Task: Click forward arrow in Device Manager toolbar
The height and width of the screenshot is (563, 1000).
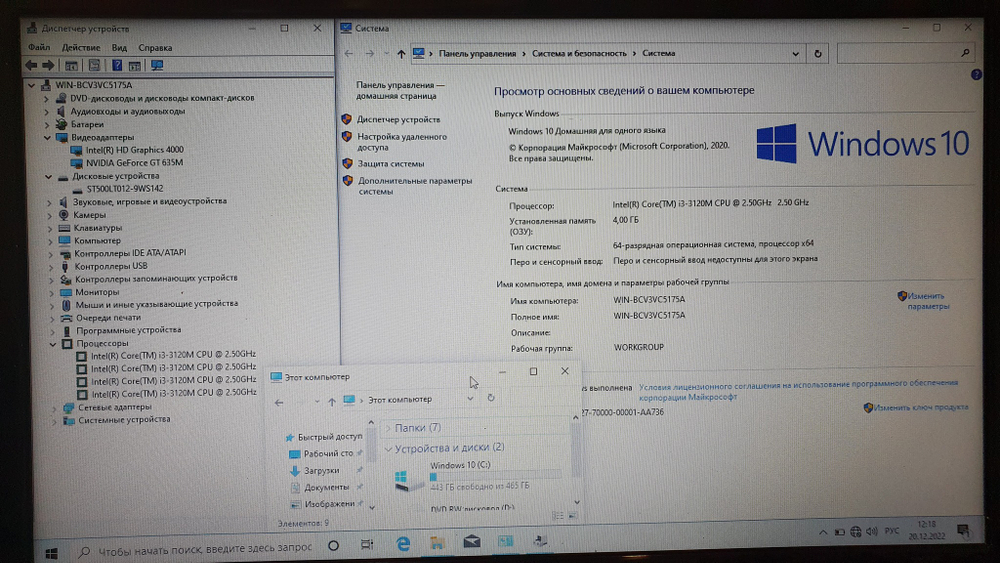Action: click(x=48, y=65)
